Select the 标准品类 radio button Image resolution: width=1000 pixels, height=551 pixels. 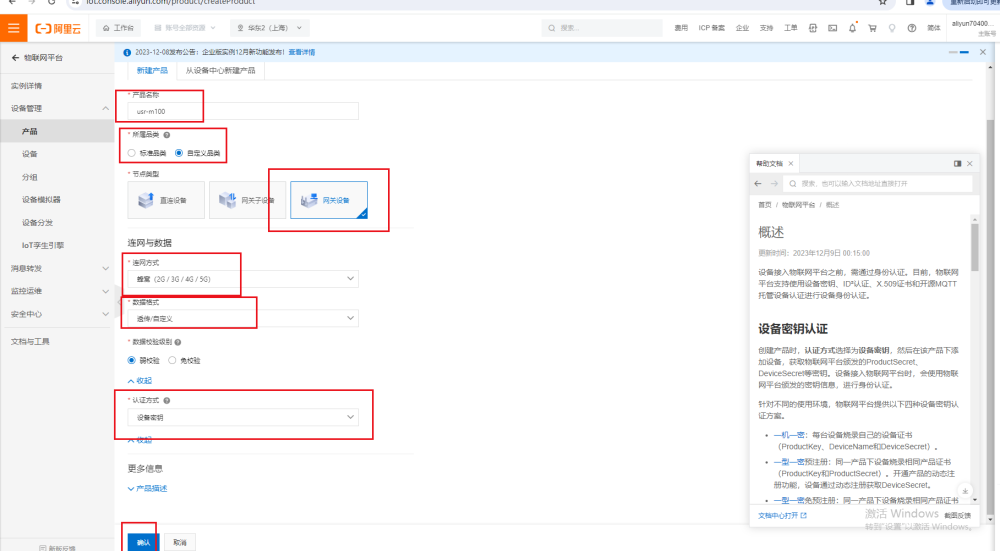[132, 153]
